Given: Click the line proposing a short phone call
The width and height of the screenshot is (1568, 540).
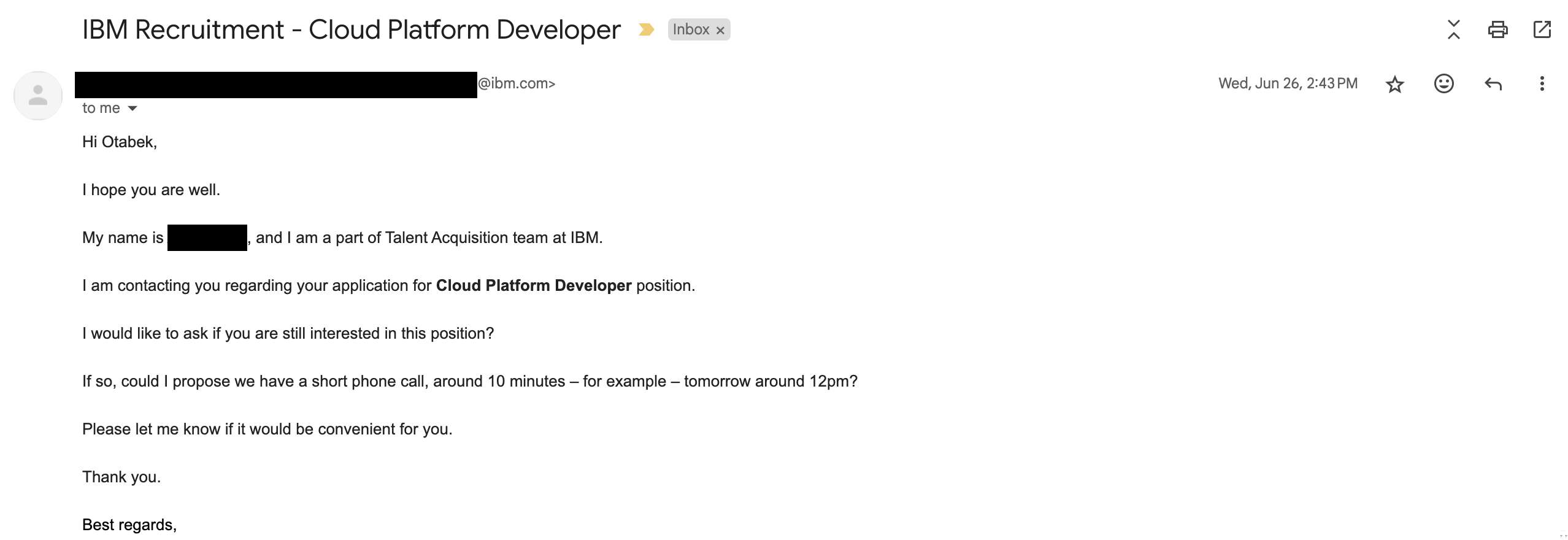Looking at the screenshot, I should [x=470, y=382].
